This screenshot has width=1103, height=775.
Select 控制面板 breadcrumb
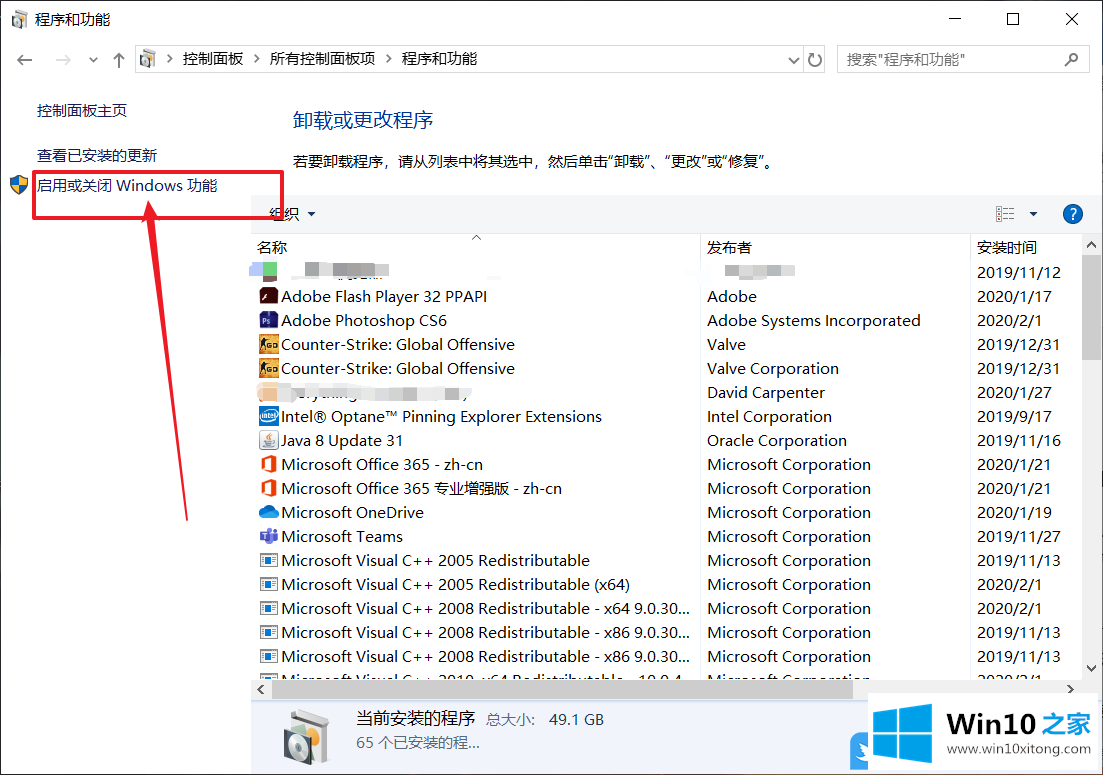212,59
